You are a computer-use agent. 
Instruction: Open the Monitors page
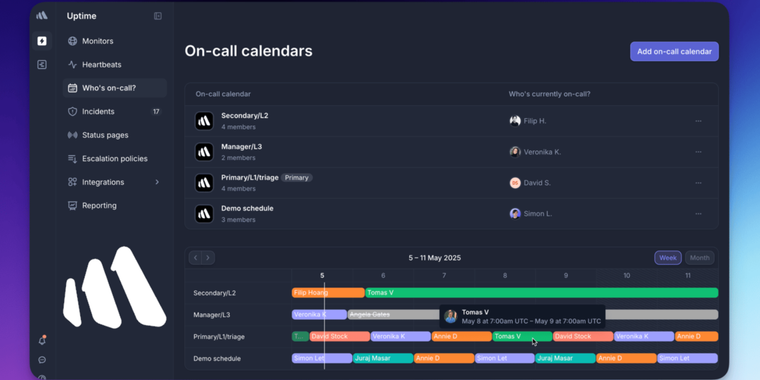(114, 41)
